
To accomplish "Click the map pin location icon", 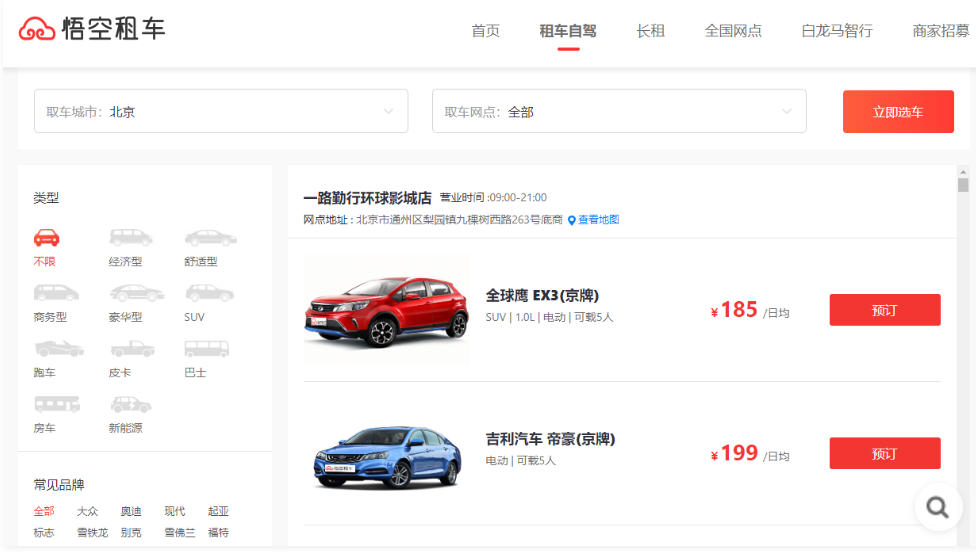I will click(x=571, y=220).
